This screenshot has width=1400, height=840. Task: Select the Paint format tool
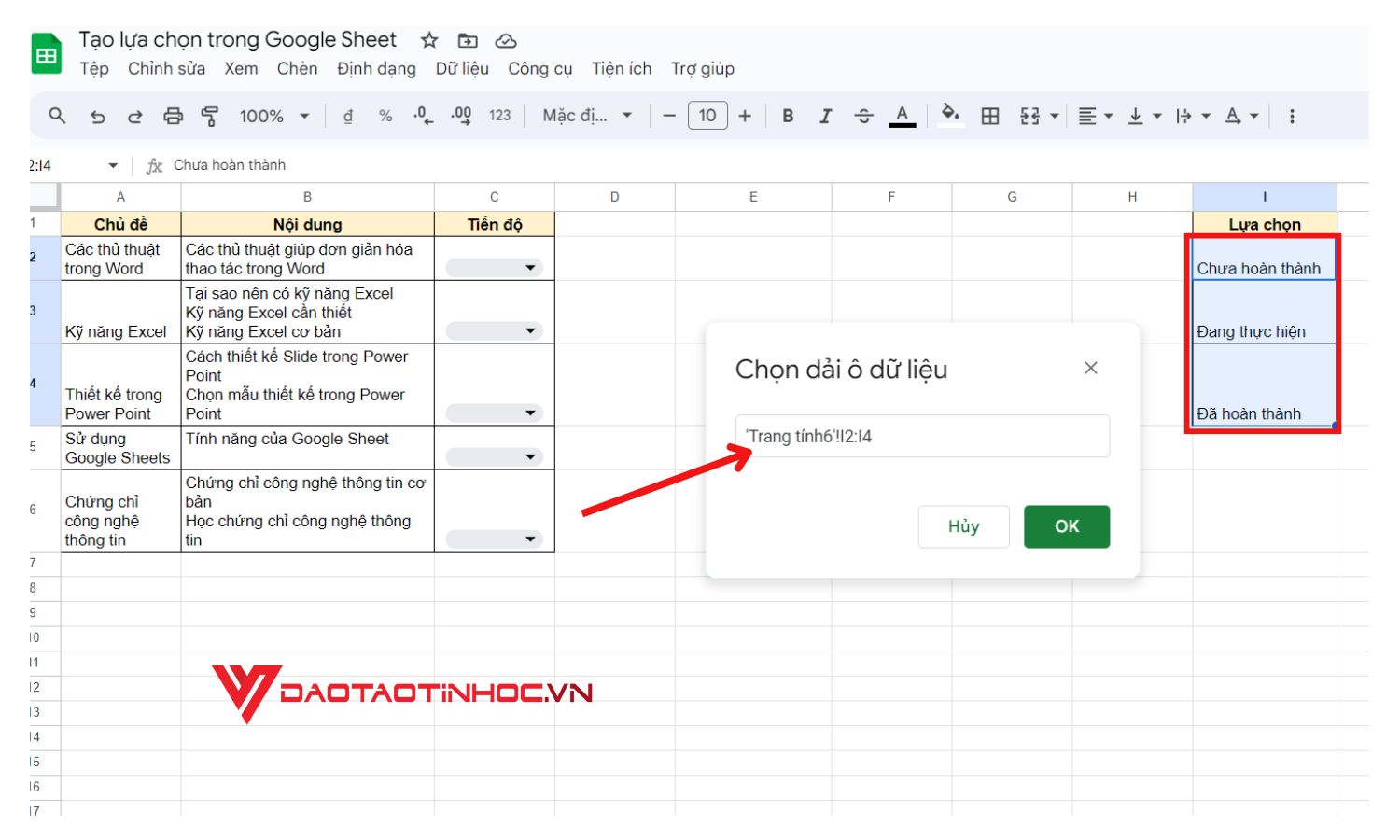point(209,115)
